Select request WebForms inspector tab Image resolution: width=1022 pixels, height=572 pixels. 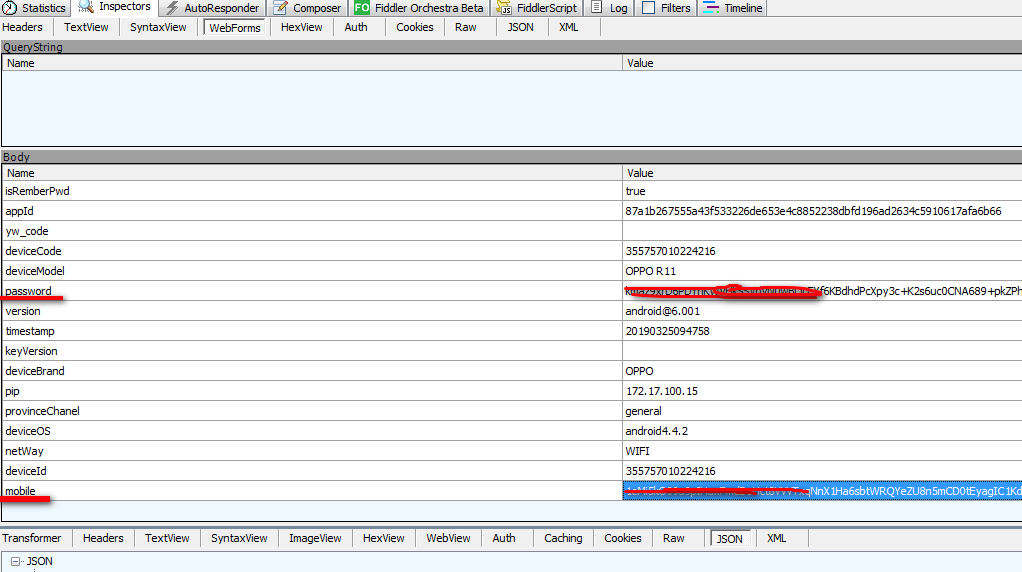[x=235, y=27]
